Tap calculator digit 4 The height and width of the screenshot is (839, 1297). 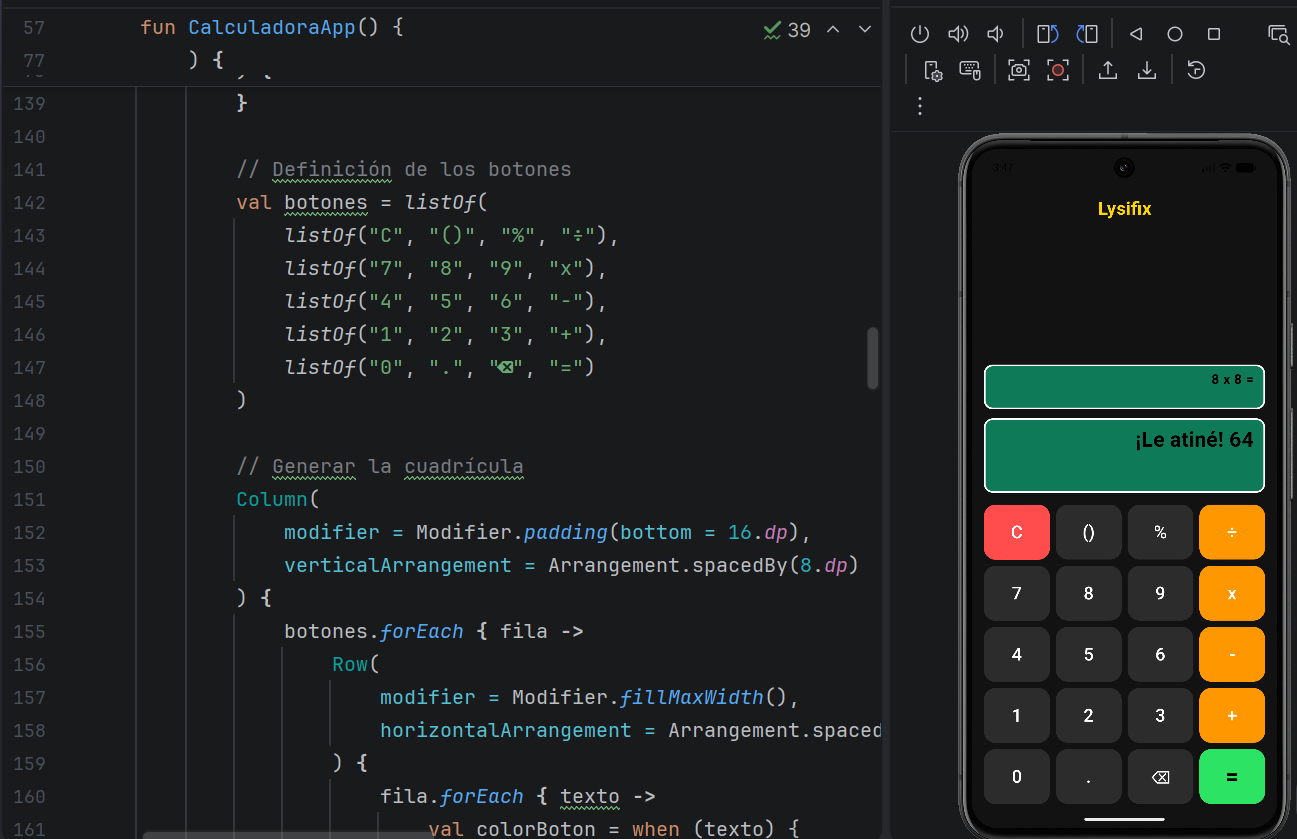(x=1017, y=654)
